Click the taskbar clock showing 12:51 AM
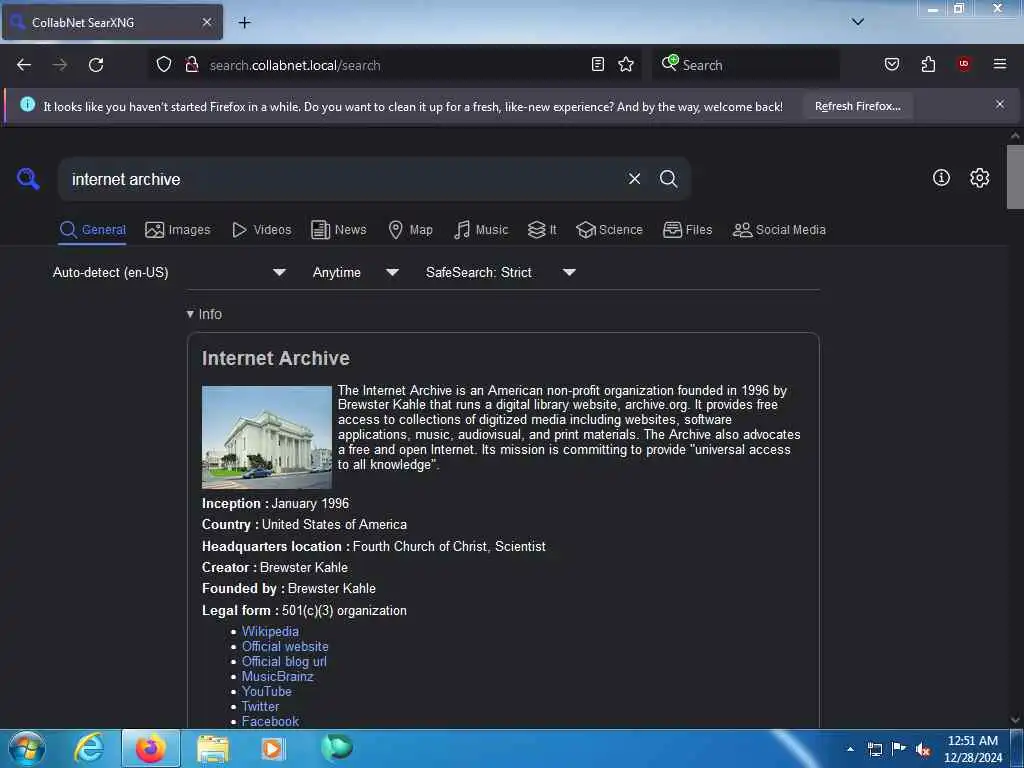Screen dimensions: 1024x768 coord(972,749)
